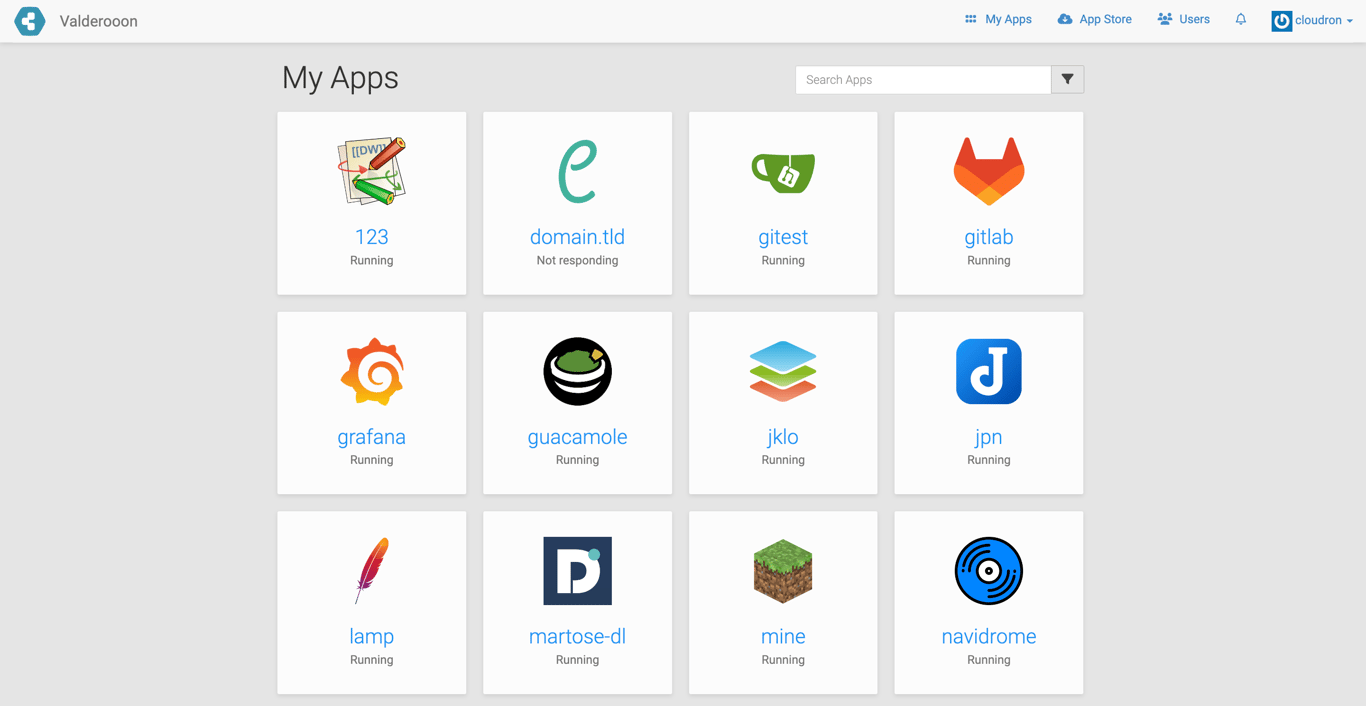This screenshot has height=706, width=1366.
Task: Expand the cloudron user account menu
Action: [x=1311, y=19]
